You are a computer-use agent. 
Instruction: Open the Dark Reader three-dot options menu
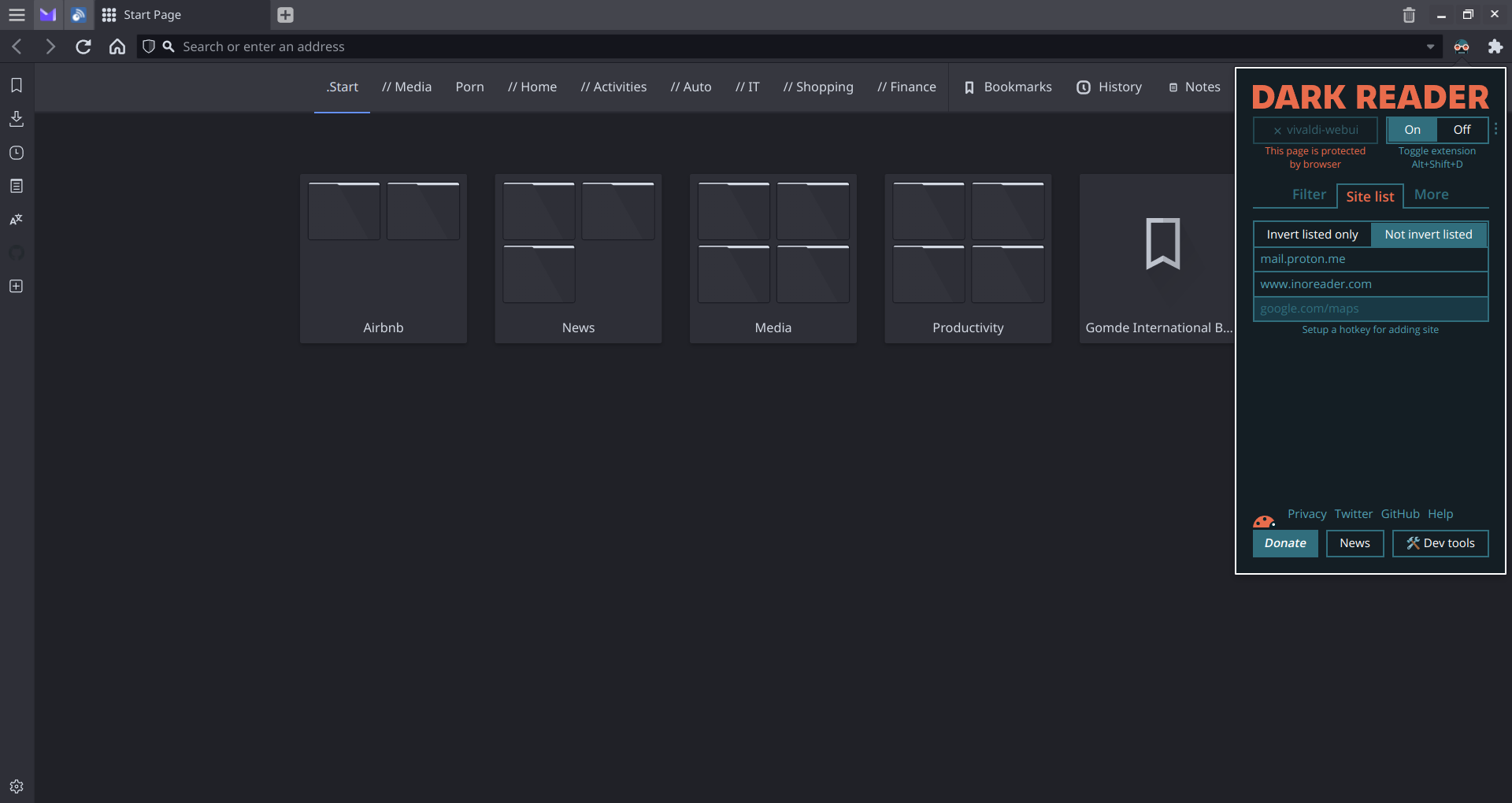tap(1496, 129)
